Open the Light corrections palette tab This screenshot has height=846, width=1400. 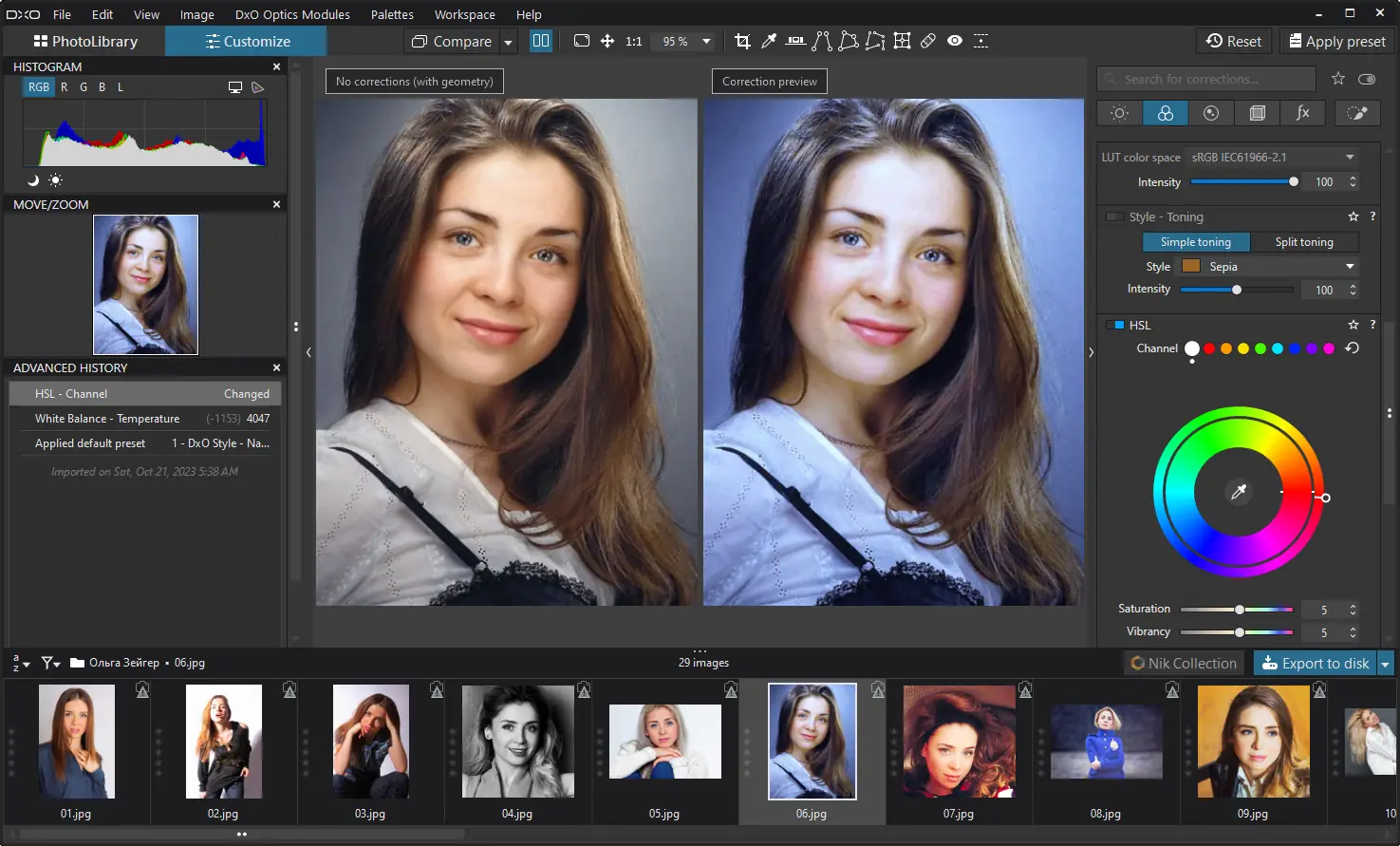pyautogui.click(x=1119, y=113)
